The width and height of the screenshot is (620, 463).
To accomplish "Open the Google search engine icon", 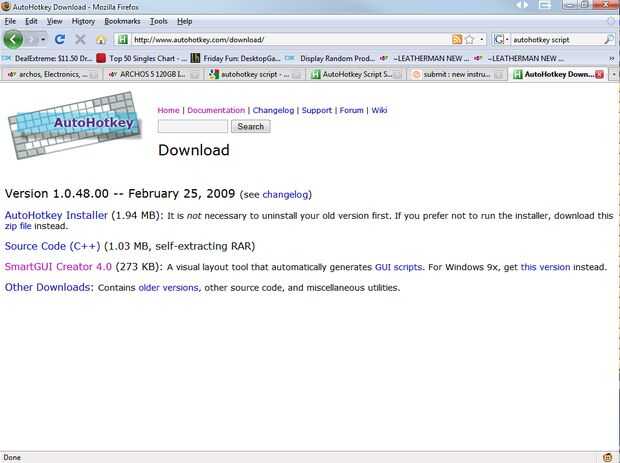I will tap(499, 39).
